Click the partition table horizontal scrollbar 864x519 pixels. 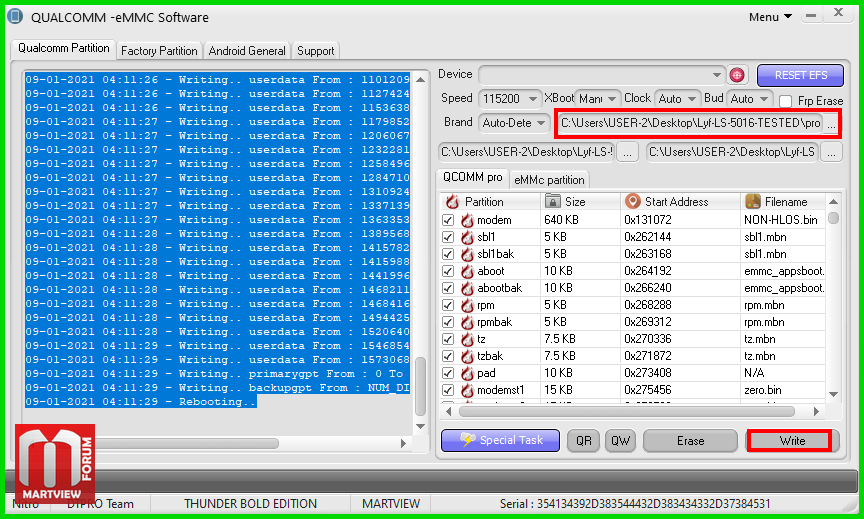coord(627,412)
